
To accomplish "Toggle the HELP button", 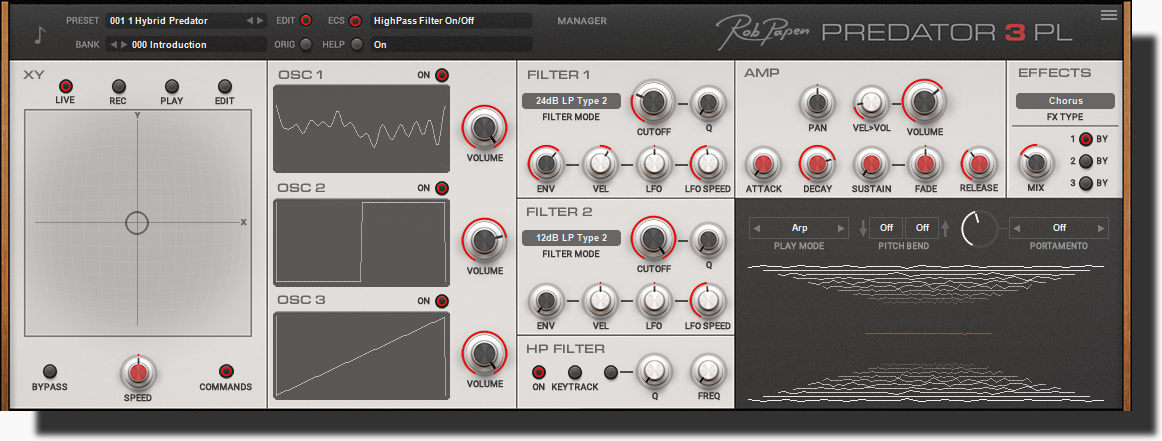I will 357,44.
